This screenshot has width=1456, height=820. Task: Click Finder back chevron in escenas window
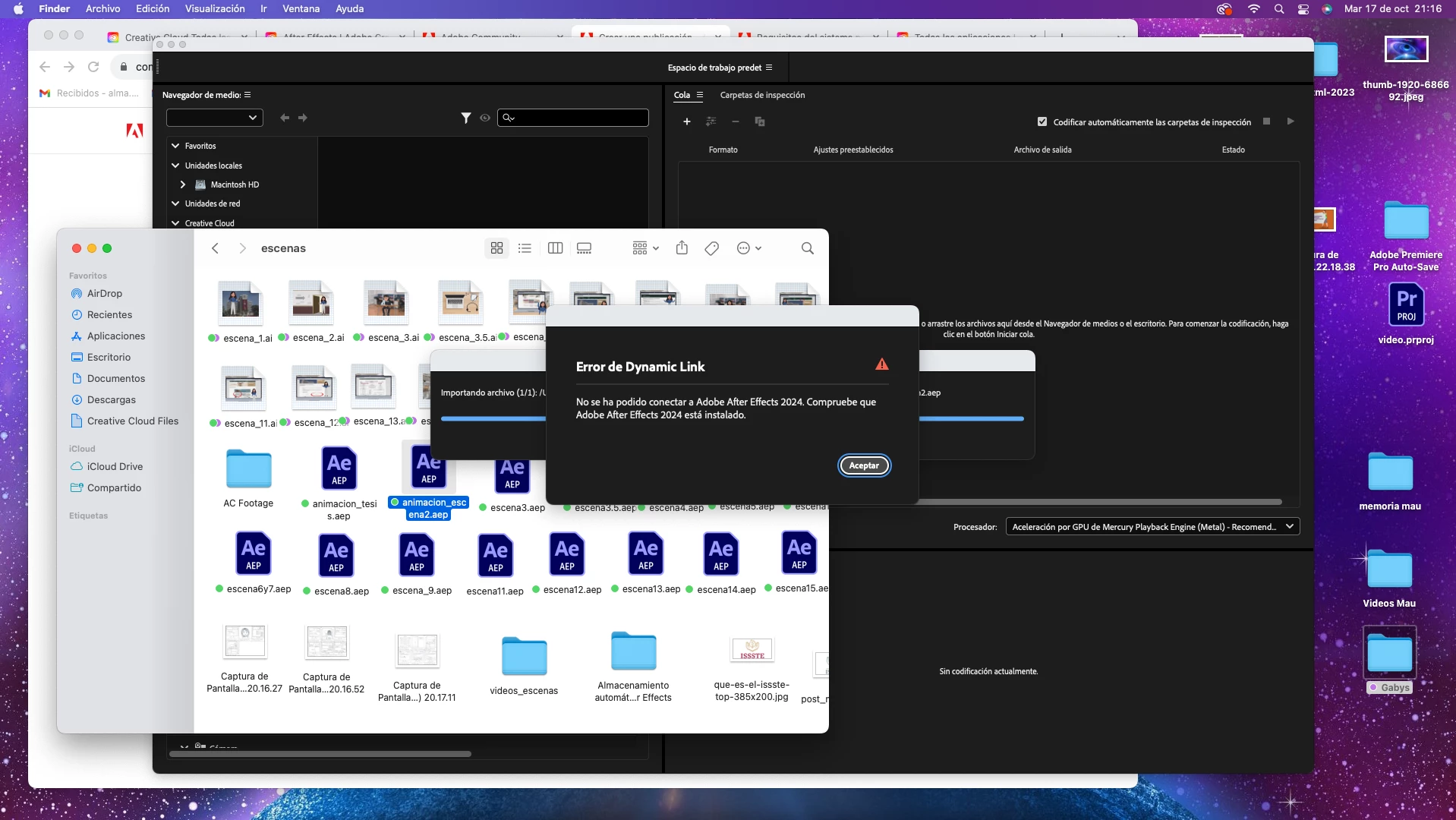(x=216, y=248)
